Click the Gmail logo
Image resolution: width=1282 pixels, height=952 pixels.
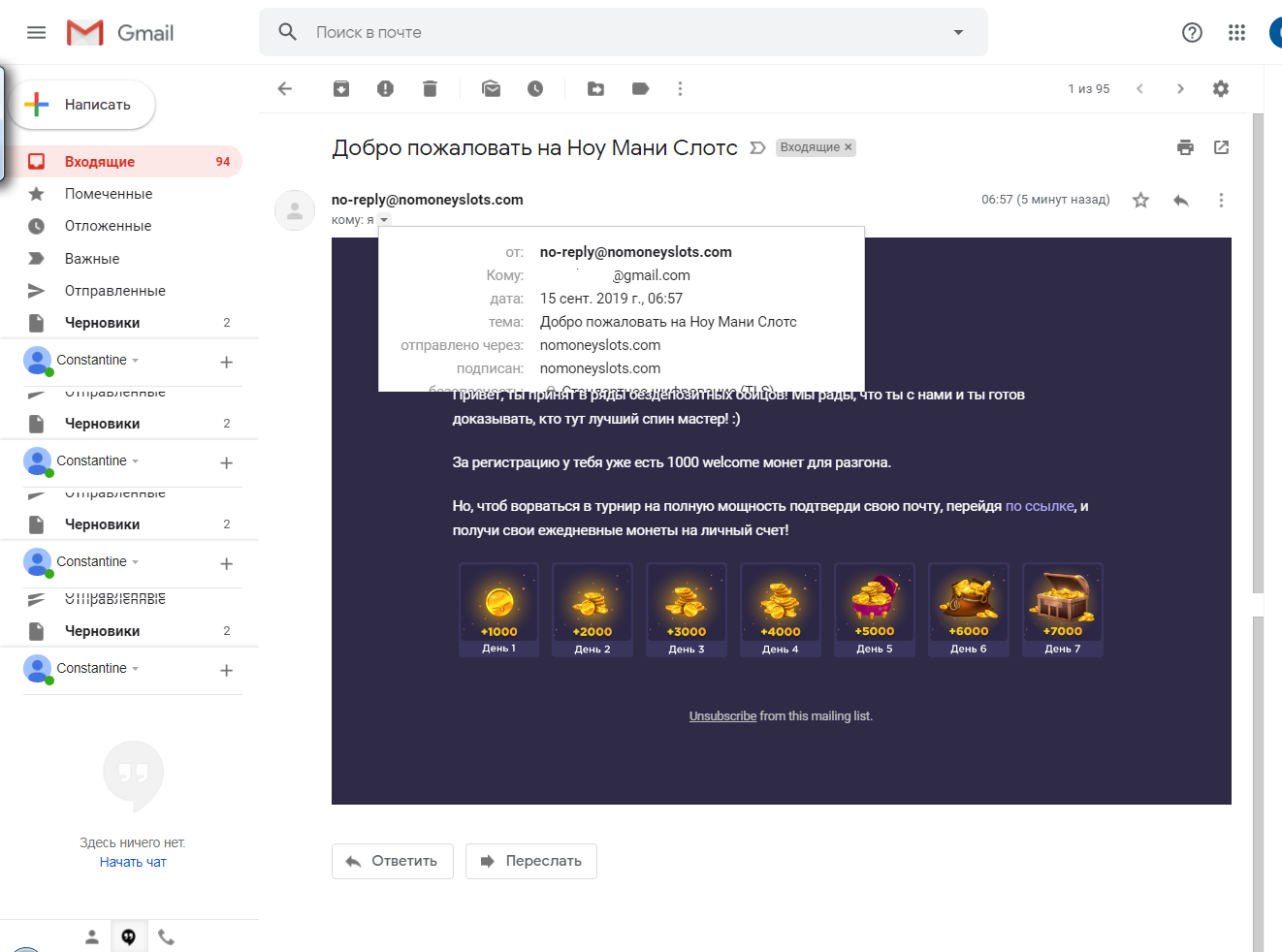coord(120,33)
